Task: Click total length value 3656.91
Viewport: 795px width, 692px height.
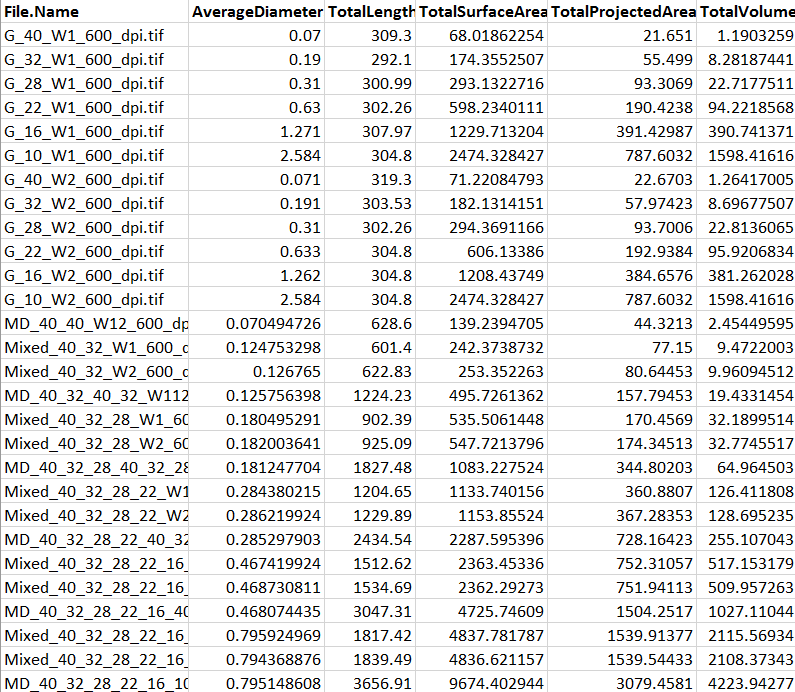Action: point(370,683)
